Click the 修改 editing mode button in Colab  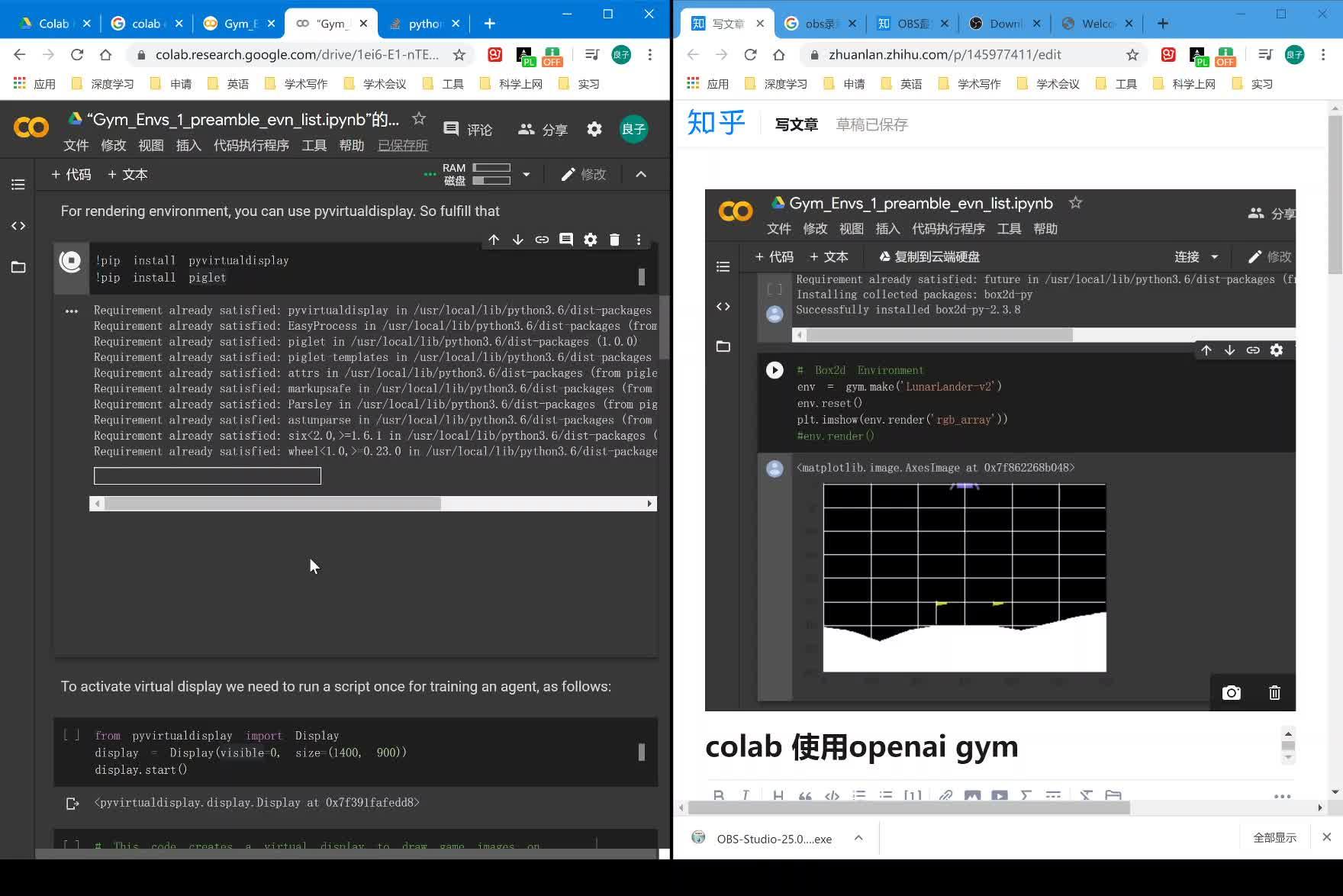pos(584,174)
